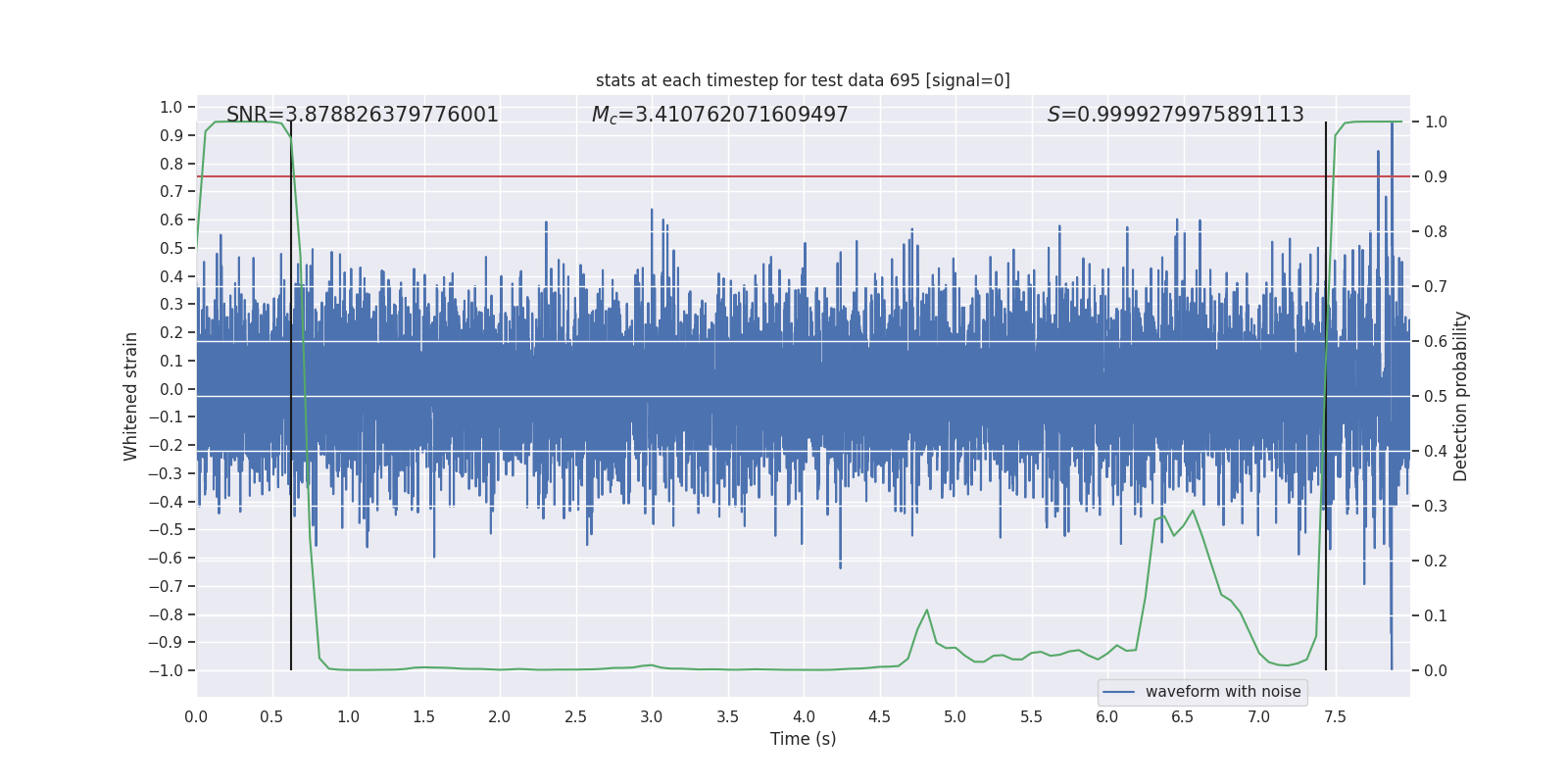The height and width of the screenshot is (784, 1568).
Task: Click the x-axis tick label 5.0
Action: 955,716
